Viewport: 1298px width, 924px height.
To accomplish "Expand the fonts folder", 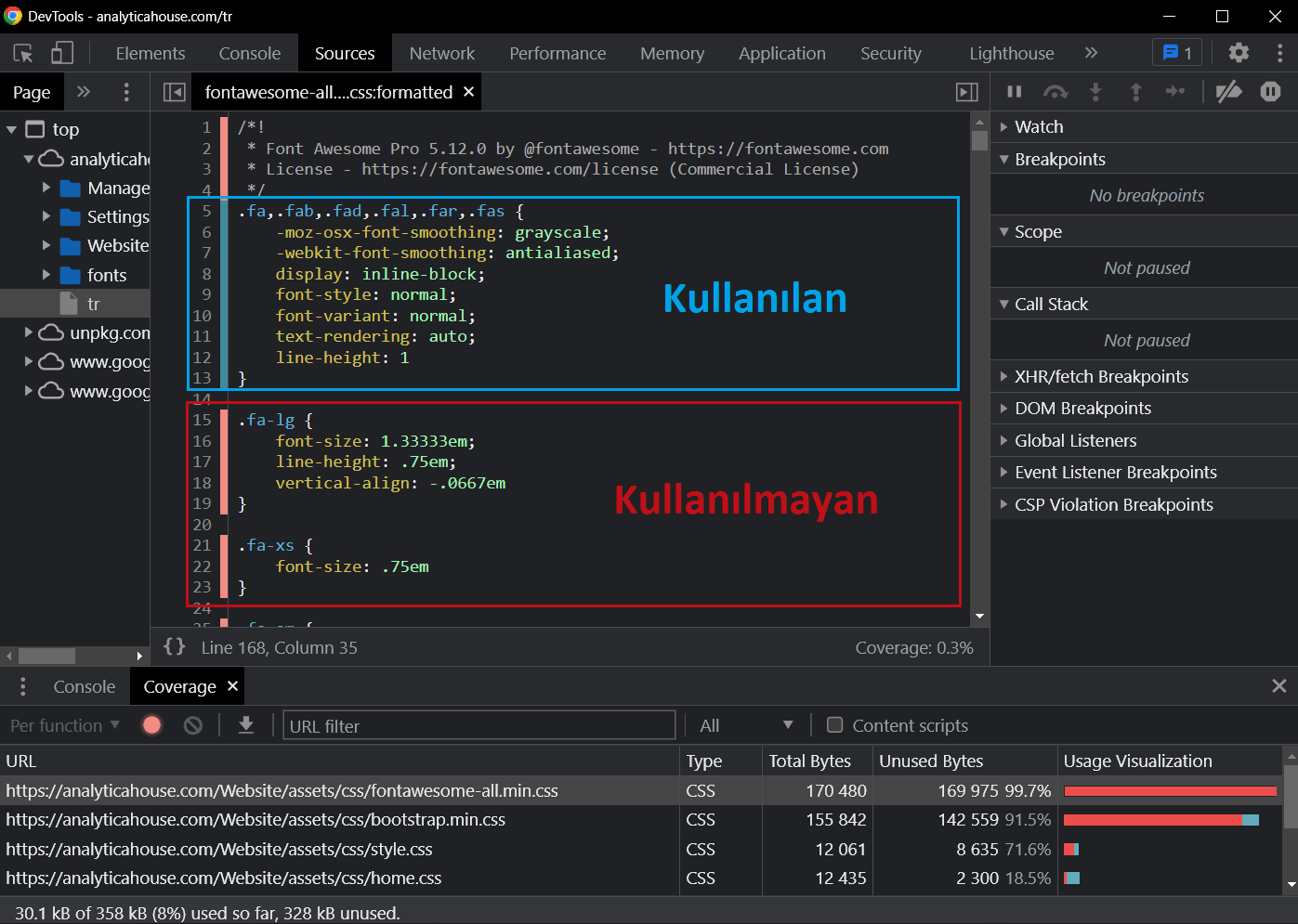I will 46,275.
